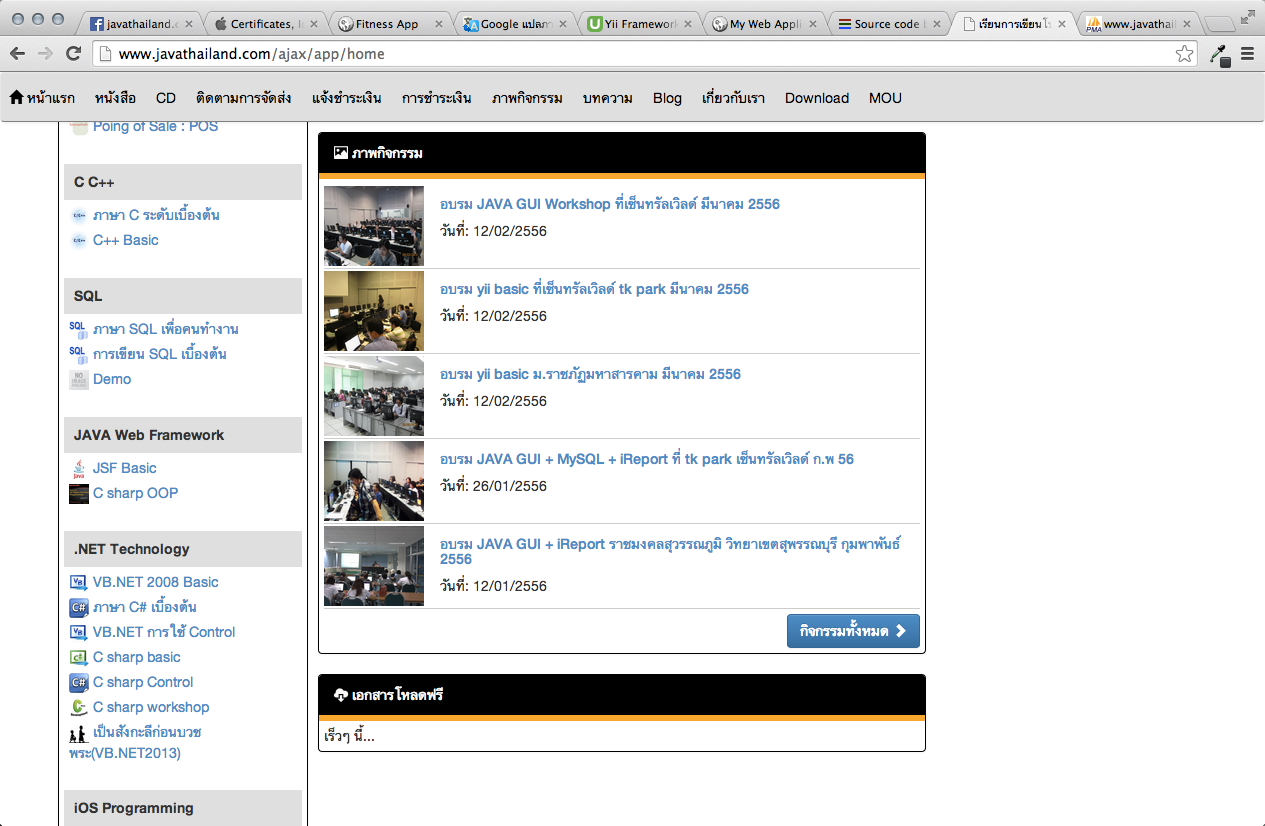The height and width of the screenshot is (826, 1265).
Task: Open thumbnail for ราชมงคลสุวรรณภูมิ iReport activity
Action: pos(374,566)
